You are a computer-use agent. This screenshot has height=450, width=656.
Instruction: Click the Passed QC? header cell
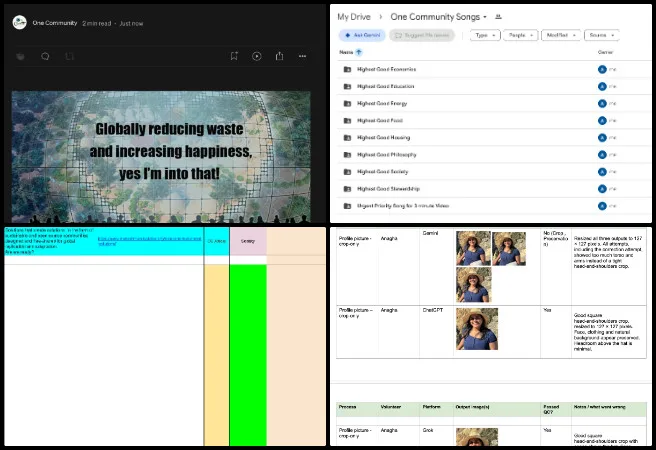[x=556, y=409]
